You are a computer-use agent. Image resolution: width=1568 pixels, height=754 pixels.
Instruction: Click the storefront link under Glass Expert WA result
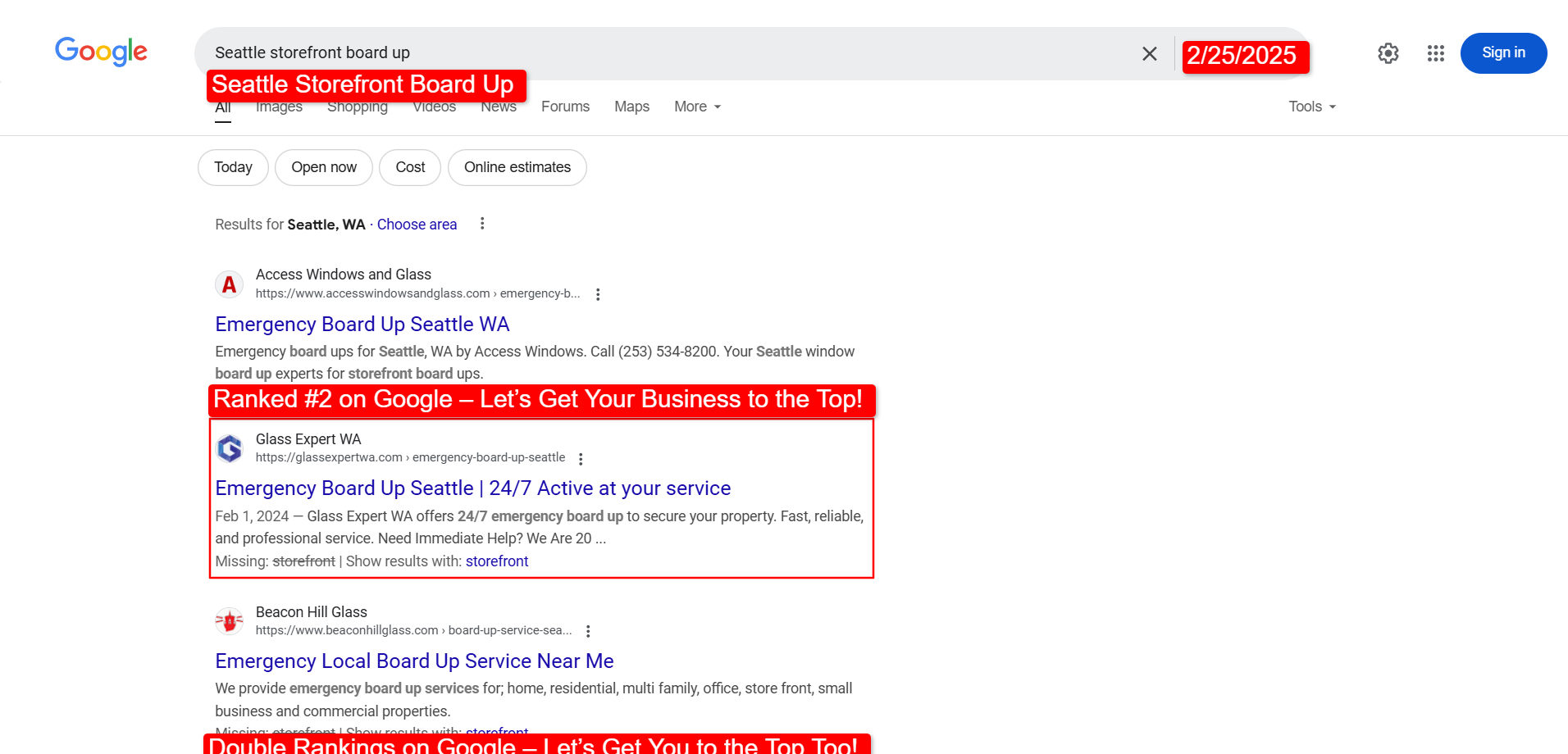(x=497, y=561)
